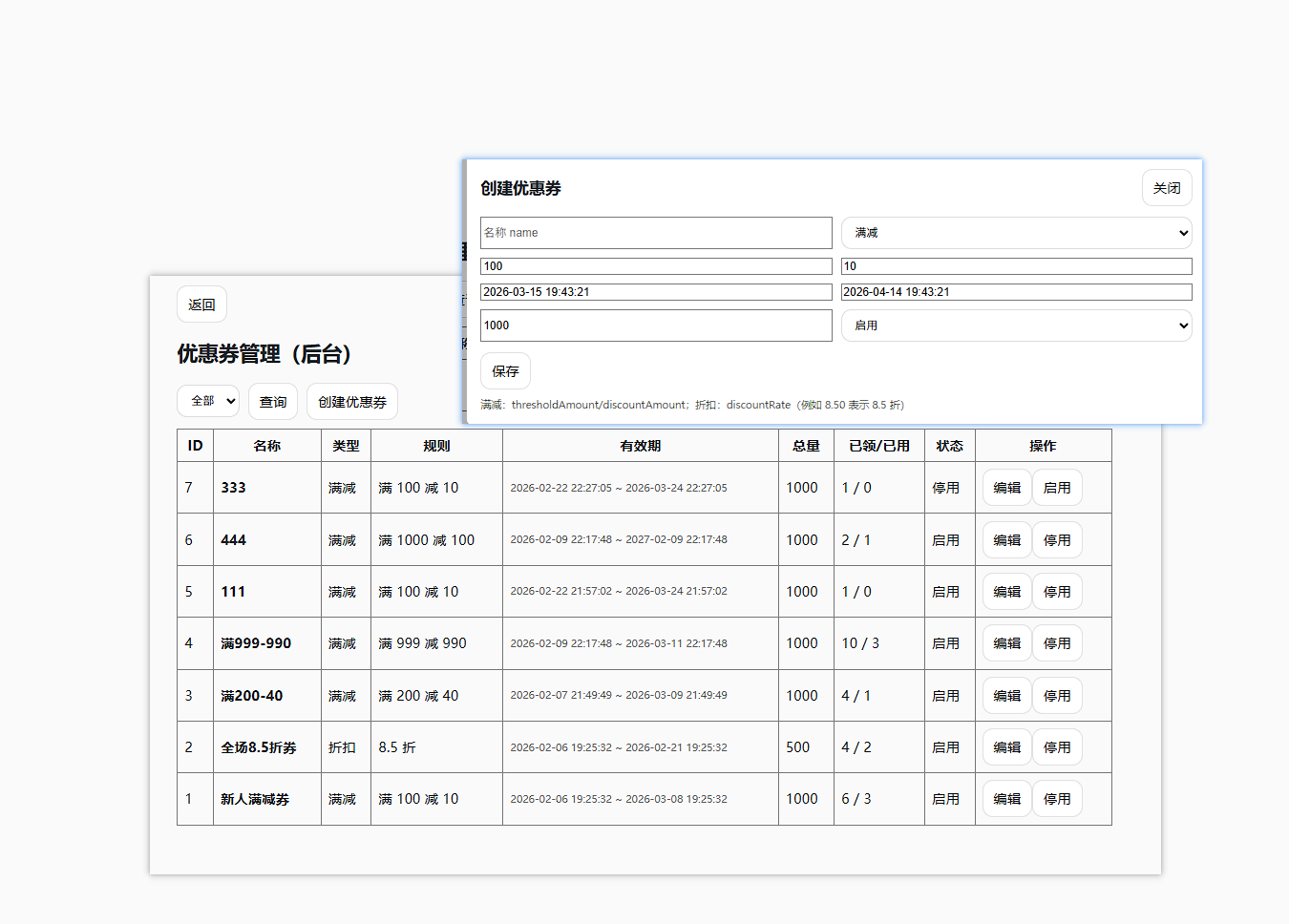Click the 已领/已用 column header
Viewport: 1289px width, 924px height.
coord(879,446)
